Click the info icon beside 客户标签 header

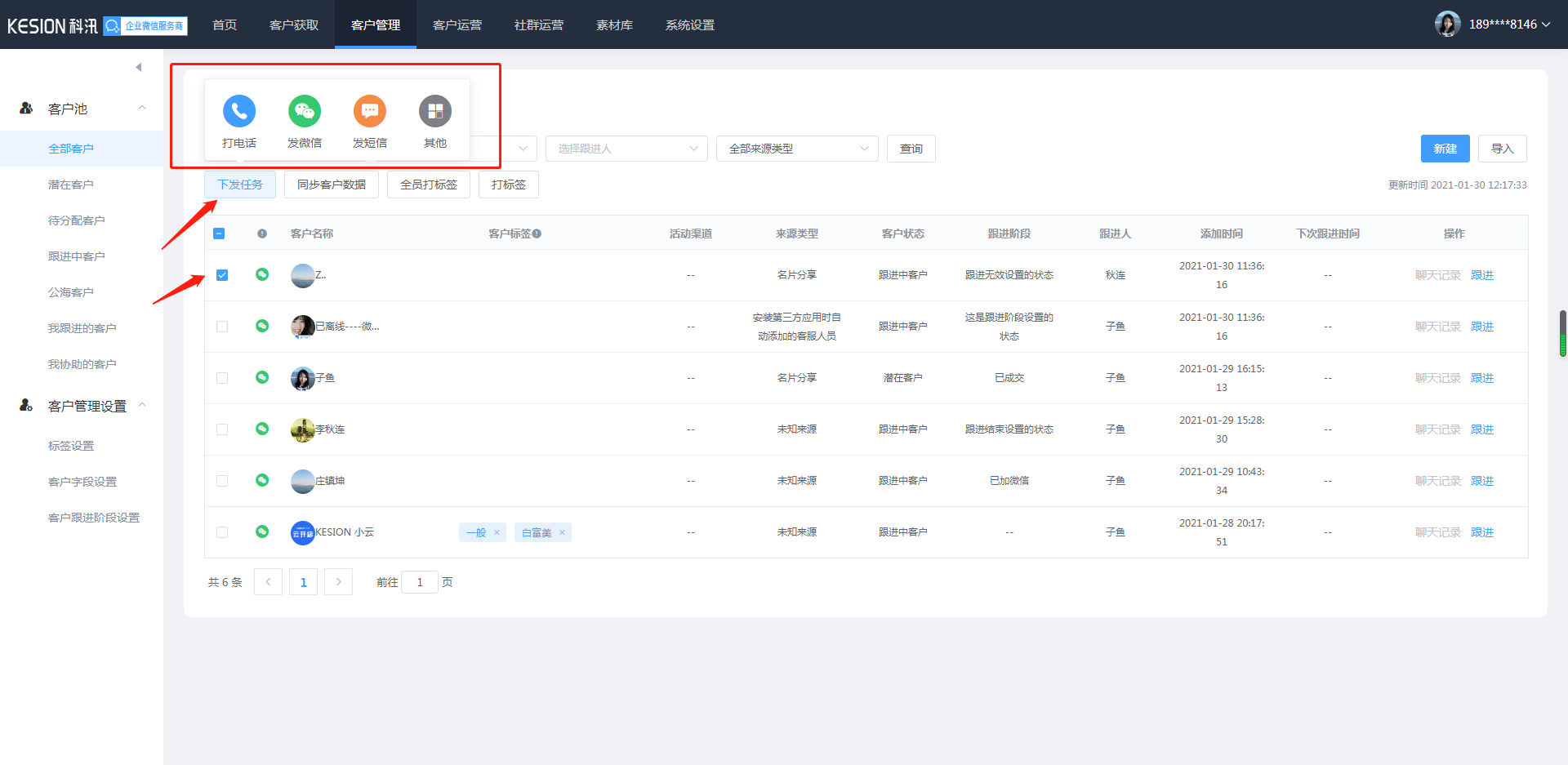click(537, 234)
